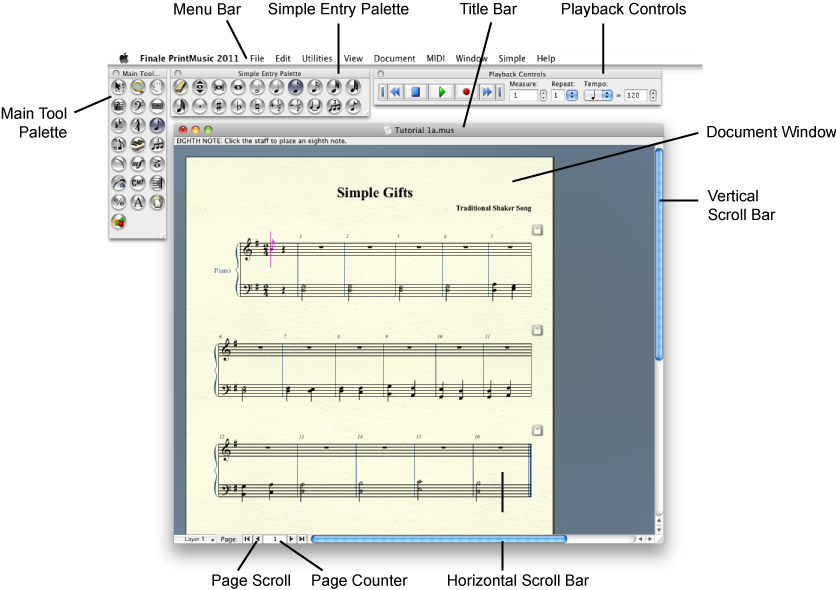Rewind playback with the double-left arrows
The image size is (836, 590).
(395, 92)
